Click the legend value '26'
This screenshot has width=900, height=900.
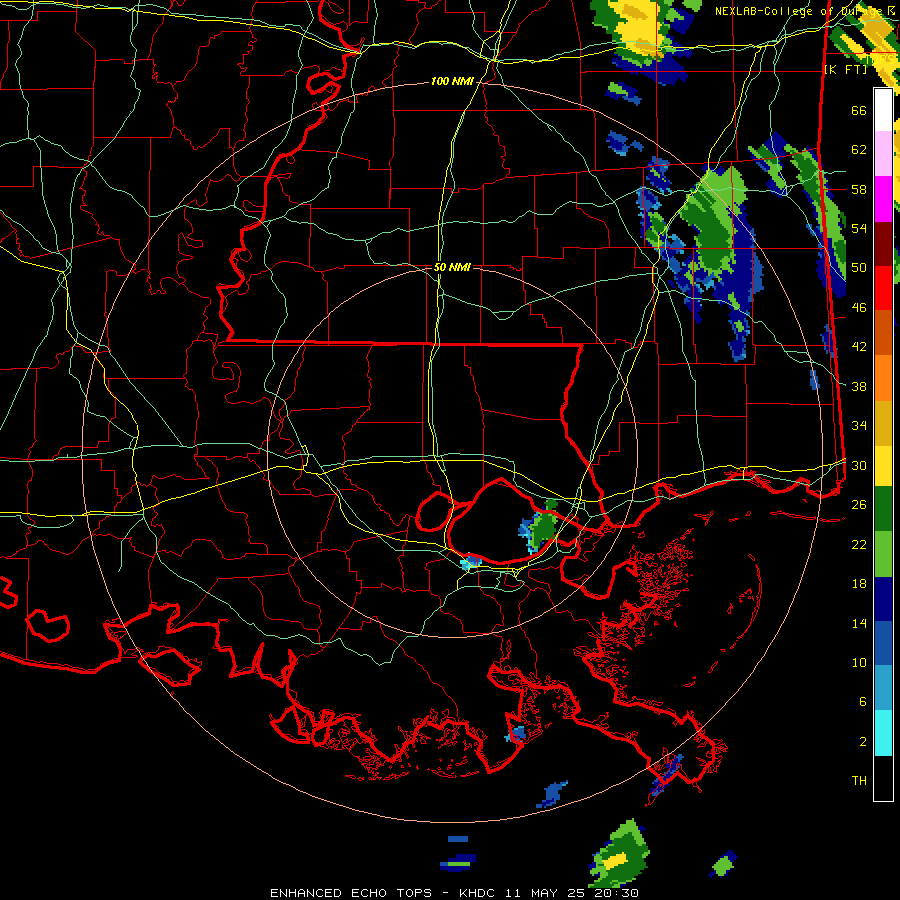point(859,505)
